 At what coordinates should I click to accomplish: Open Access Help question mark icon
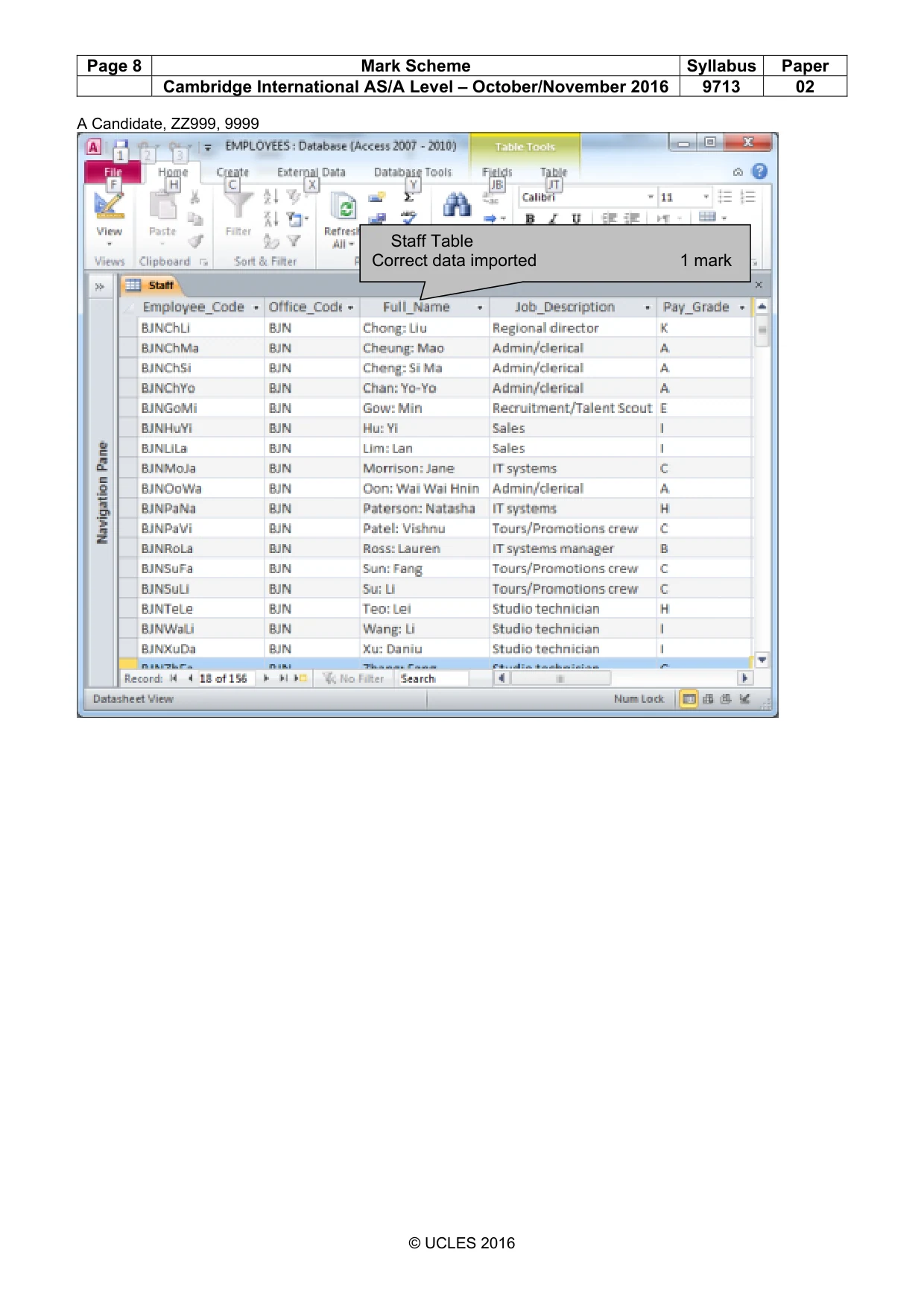(759, 171)
